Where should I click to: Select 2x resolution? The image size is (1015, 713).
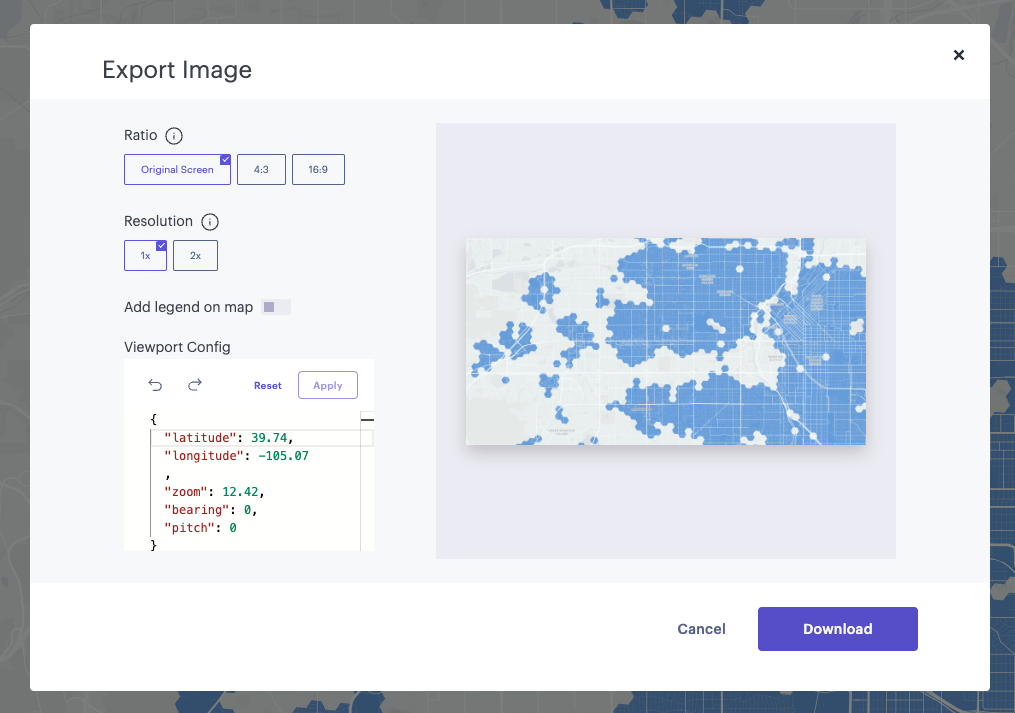click(195, 256)
